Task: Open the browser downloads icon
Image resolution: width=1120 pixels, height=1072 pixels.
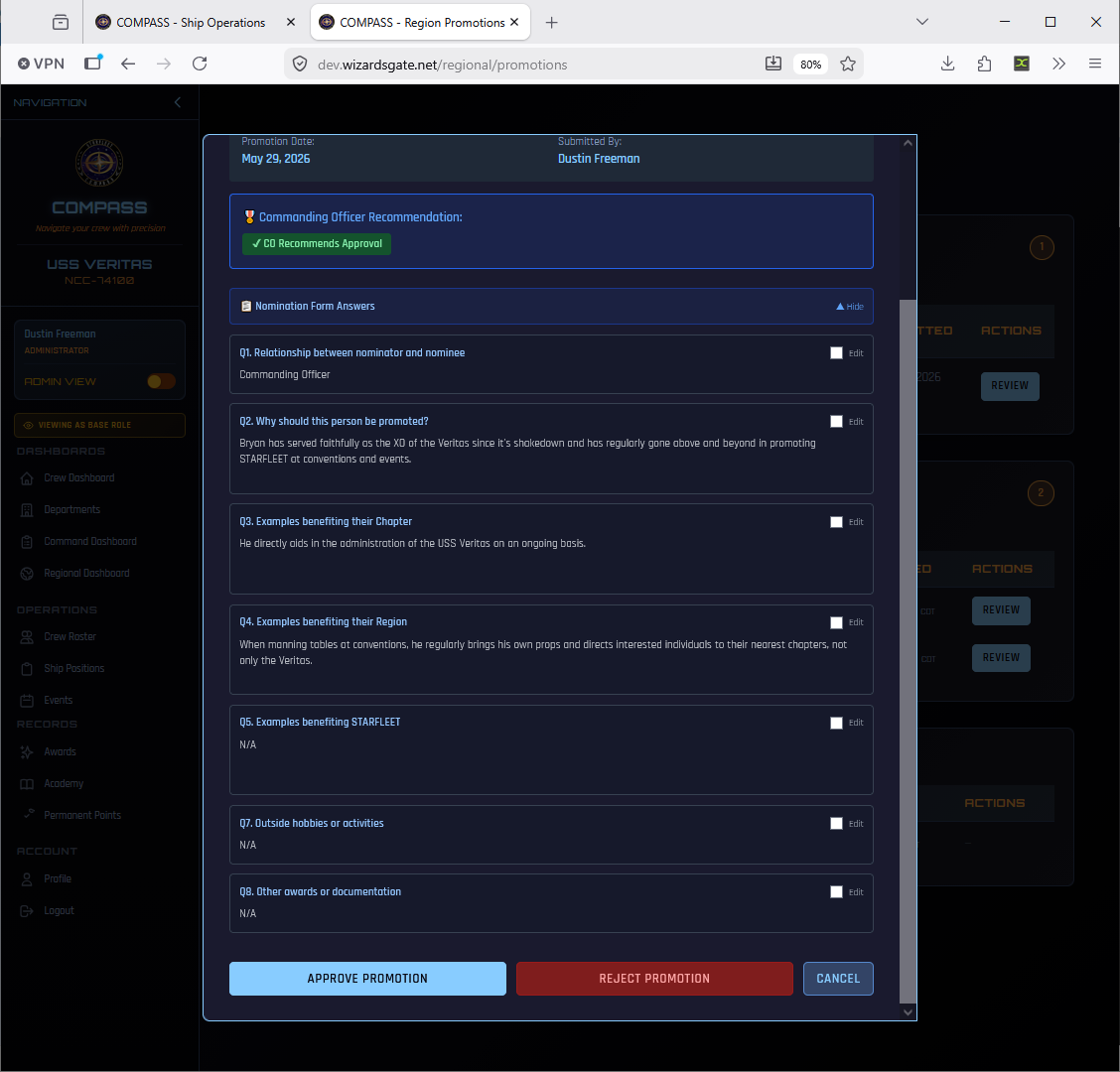Action: (x=947, y=64)
